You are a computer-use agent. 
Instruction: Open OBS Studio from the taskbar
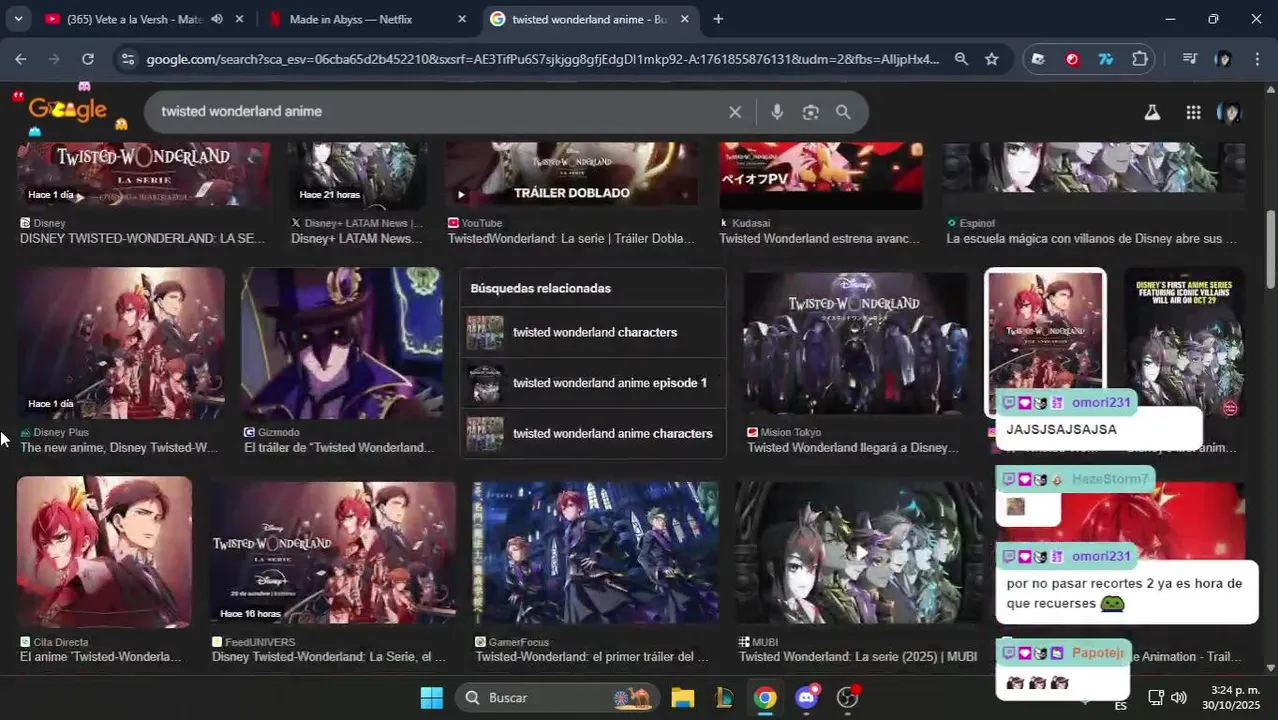click(848, 697)
